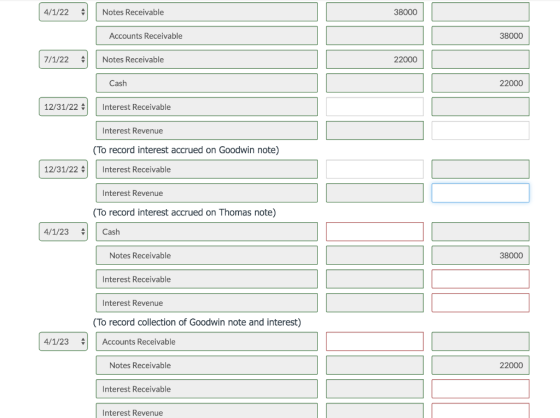Click debit field for Thomas Interest Receivable accrual
The height and width of the screenshot is (418, 560).
(x=375, y=169)
